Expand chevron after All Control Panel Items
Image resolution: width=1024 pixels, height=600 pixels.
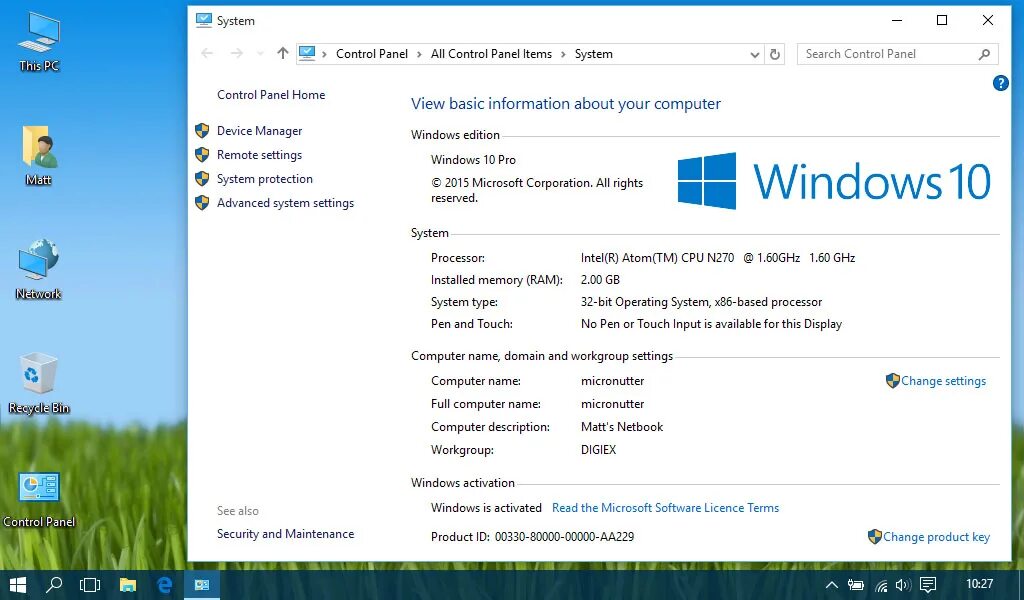[563, 54]
